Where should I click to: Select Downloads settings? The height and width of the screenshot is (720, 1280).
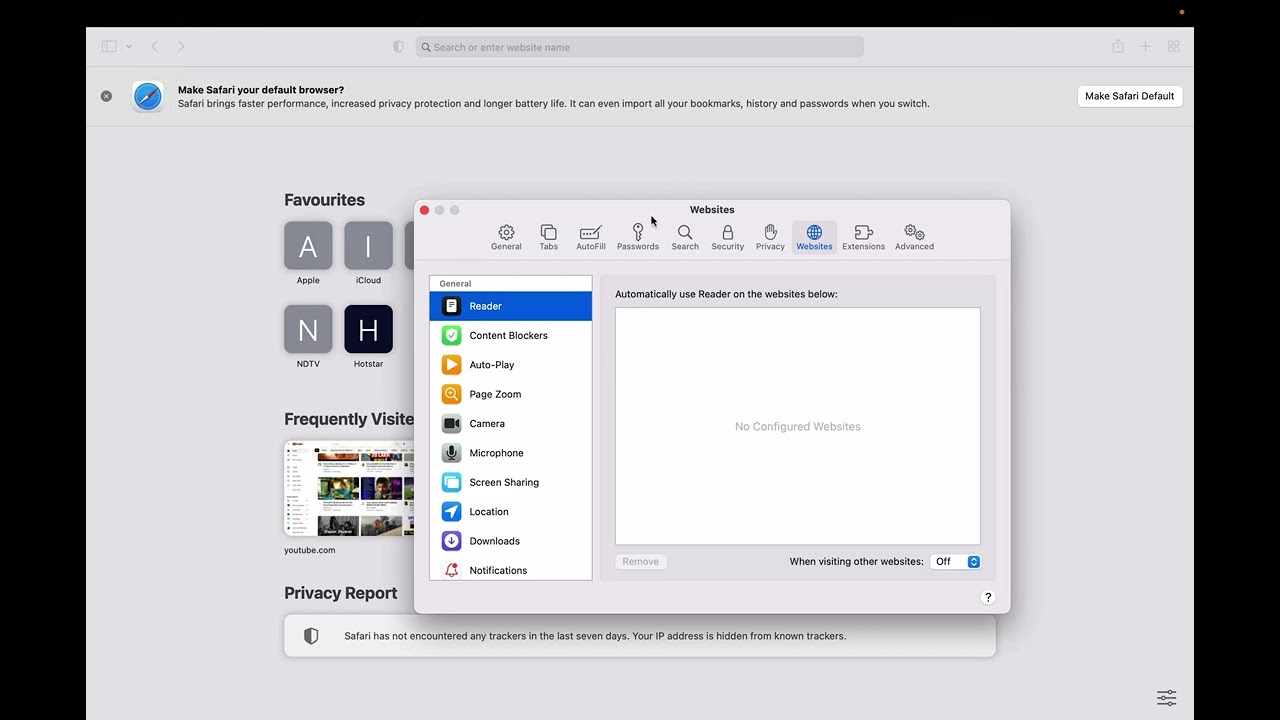(510, 541)
